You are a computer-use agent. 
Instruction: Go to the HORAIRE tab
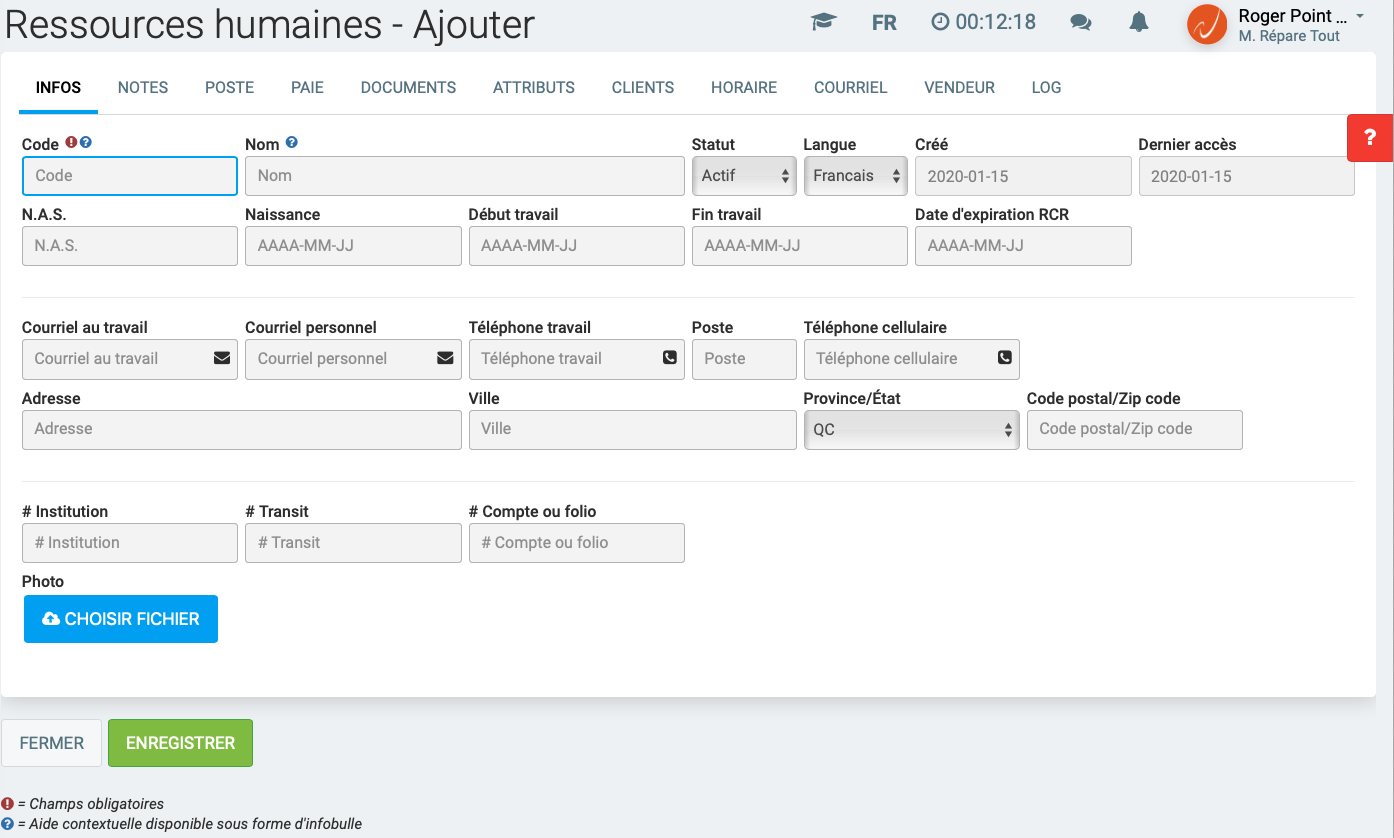744,88
